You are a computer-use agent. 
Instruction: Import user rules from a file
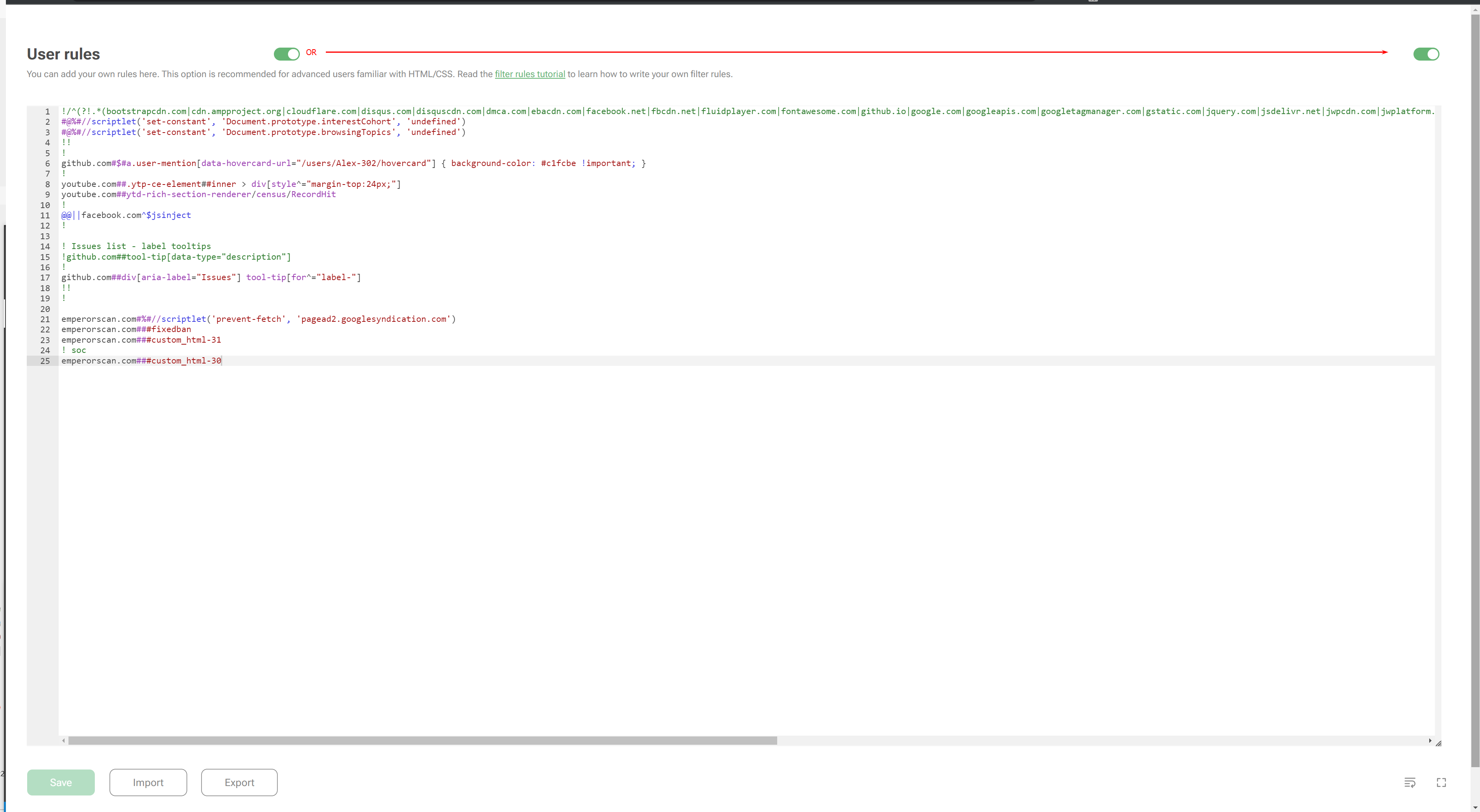[148, 782]
